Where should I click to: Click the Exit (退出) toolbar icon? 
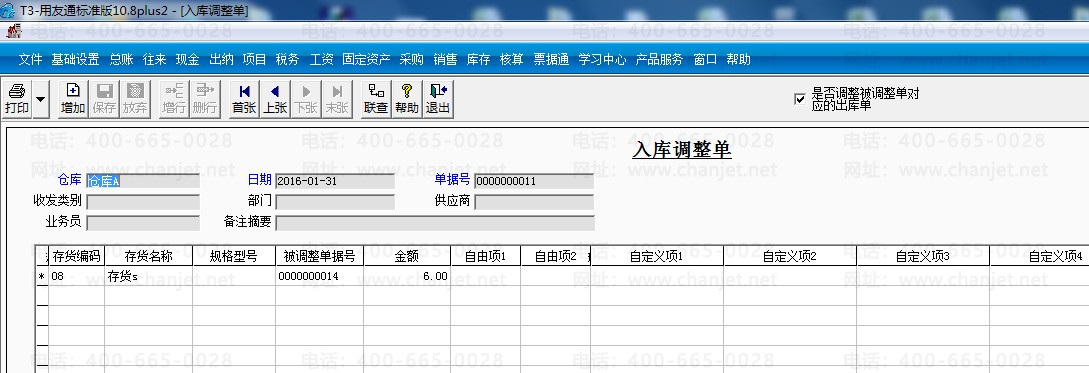point(438,99)
